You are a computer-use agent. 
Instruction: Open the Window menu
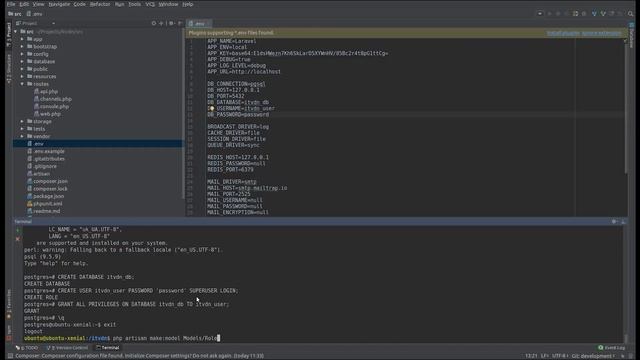click(168, 4)
